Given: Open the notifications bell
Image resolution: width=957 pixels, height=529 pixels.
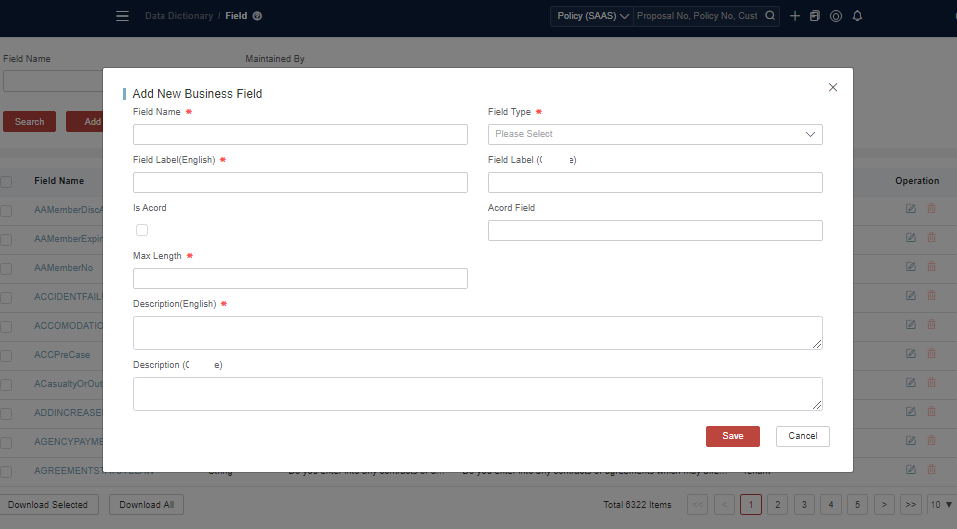Looking at the screenshot, I should pyautogui.click(x=857, y=16).
